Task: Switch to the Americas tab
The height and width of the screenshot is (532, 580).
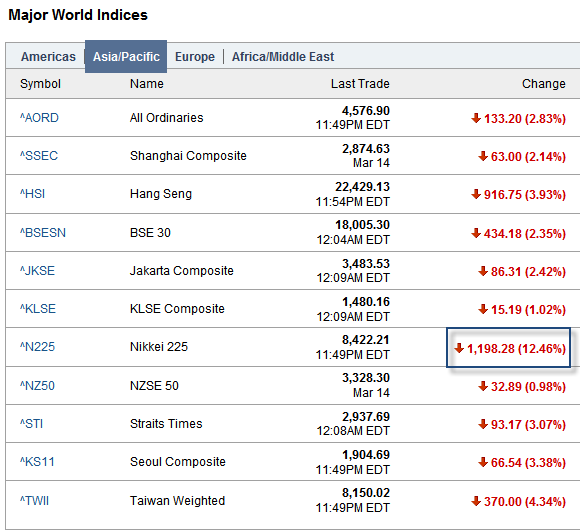Action: [x=48, y=57]
